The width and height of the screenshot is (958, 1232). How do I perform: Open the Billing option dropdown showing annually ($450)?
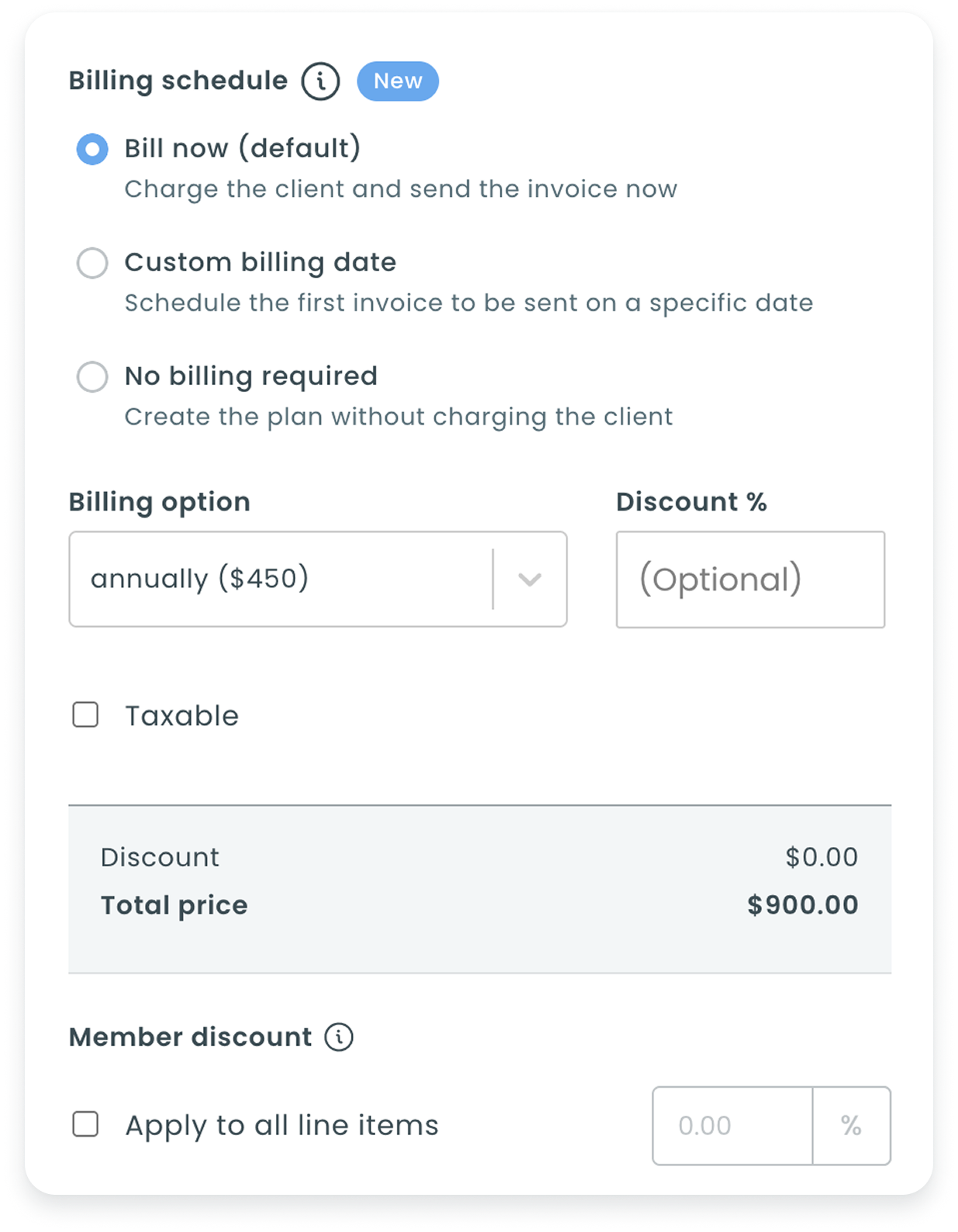tap(279, 579)
